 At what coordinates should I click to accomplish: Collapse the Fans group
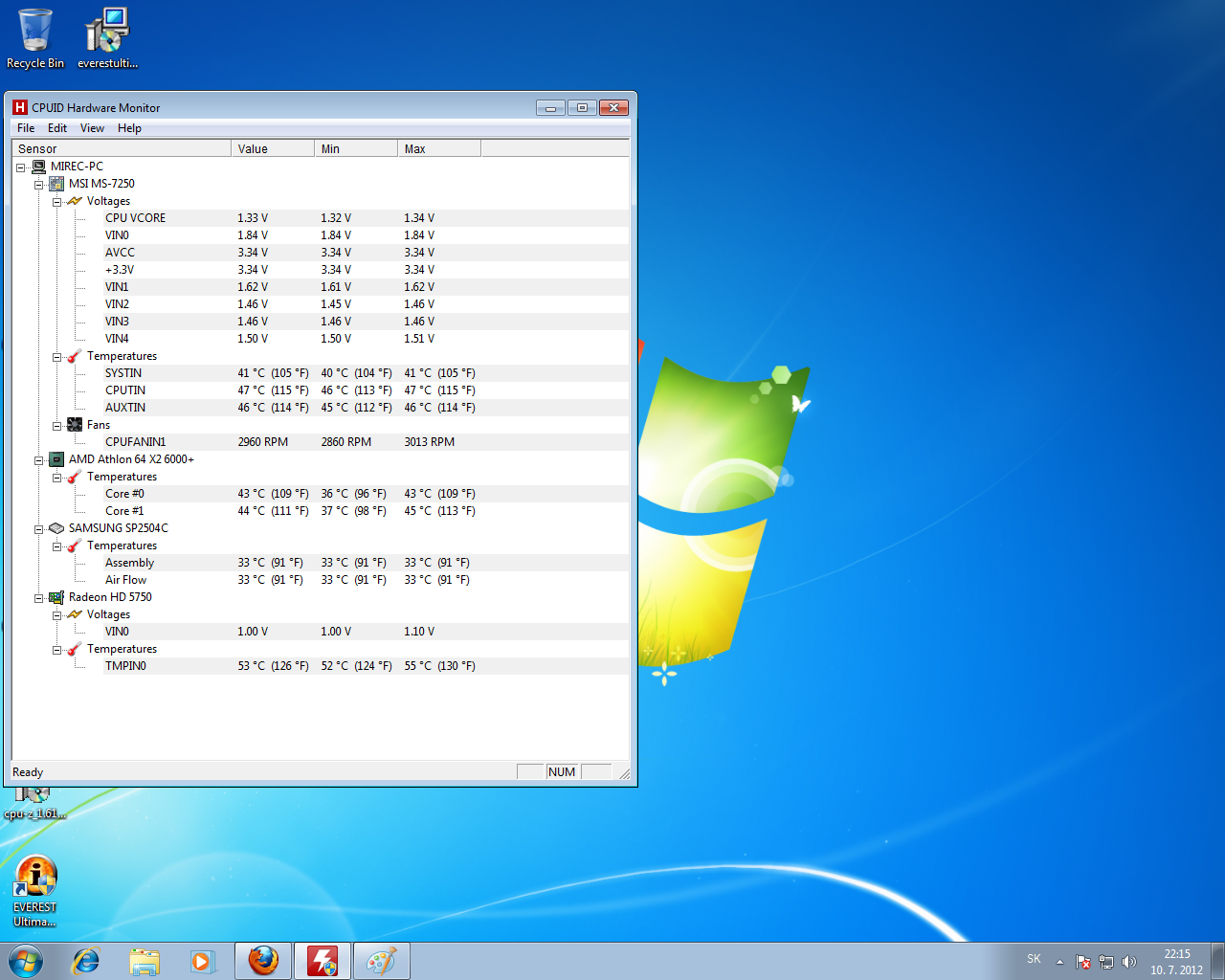57,426
